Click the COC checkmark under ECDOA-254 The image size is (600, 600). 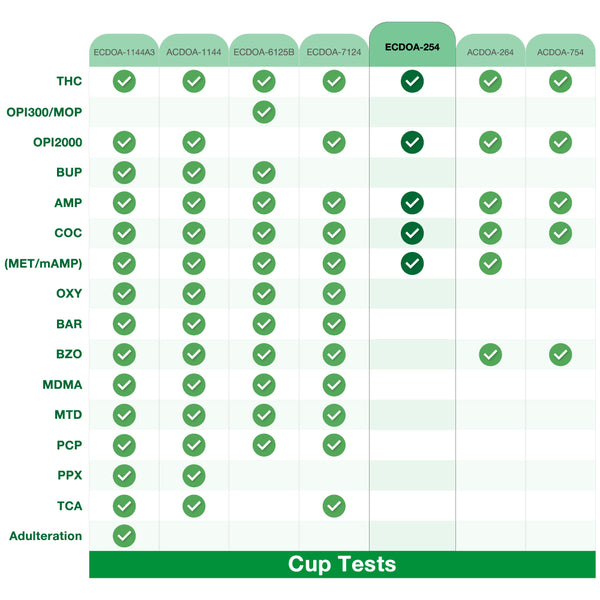(411, 233)
